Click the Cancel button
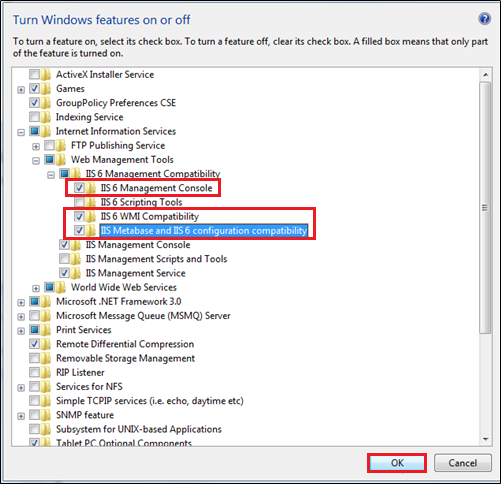This screenshot has height=484, width=501. pos(463,463)
